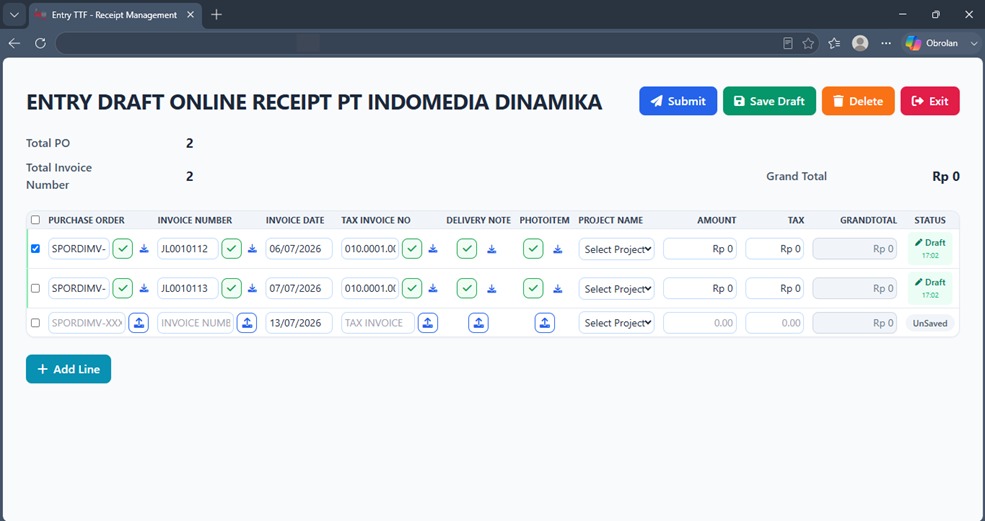This screenshot has width=985, height=521.
Task: Click delivery note checkmark in JL0010112 row
Action: [x=467, y=249]
